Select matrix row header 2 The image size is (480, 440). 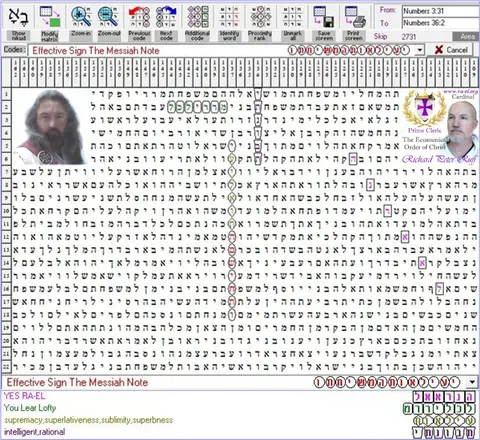coord(6,107)
